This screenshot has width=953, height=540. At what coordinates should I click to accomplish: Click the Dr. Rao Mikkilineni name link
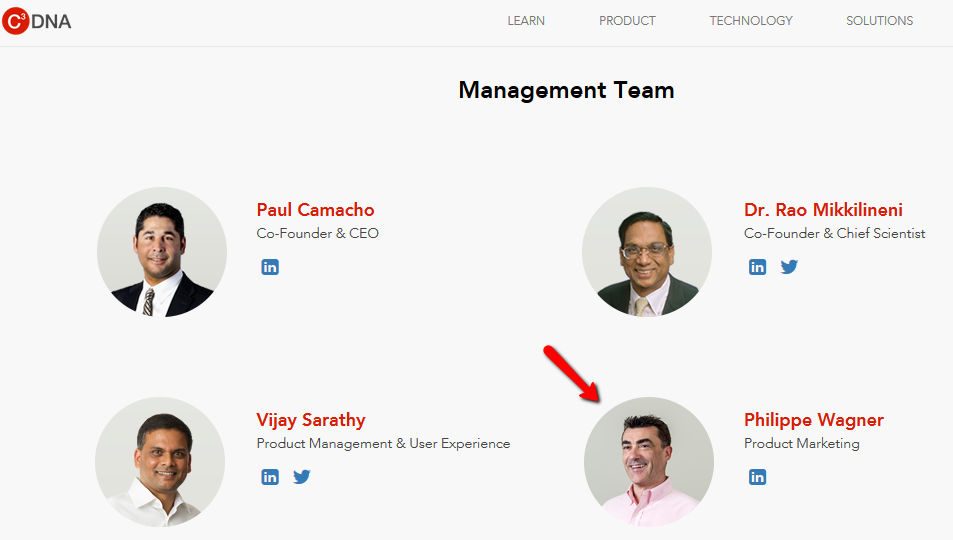point(823,210)
